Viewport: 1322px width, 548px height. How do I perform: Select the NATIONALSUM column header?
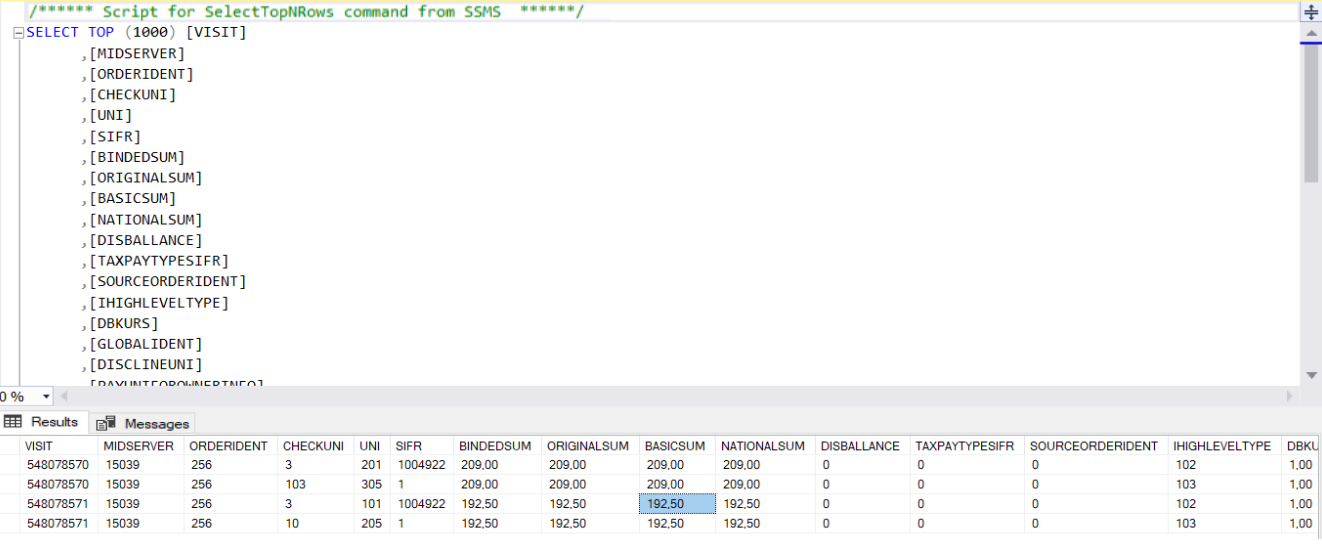pyautogui.click(x=765, y=446)
